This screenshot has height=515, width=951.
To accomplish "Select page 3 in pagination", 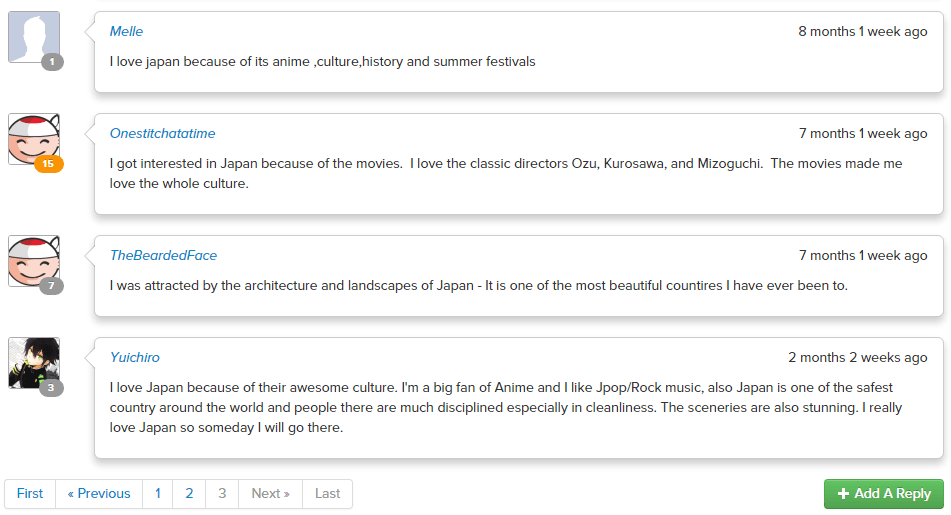I will [x=222, y=494].
